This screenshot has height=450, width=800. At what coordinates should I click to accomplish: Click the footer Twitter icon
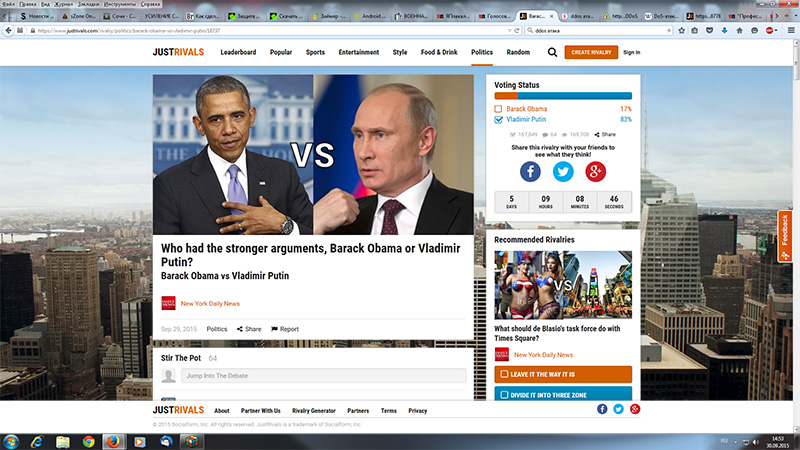tap(618, 409)
